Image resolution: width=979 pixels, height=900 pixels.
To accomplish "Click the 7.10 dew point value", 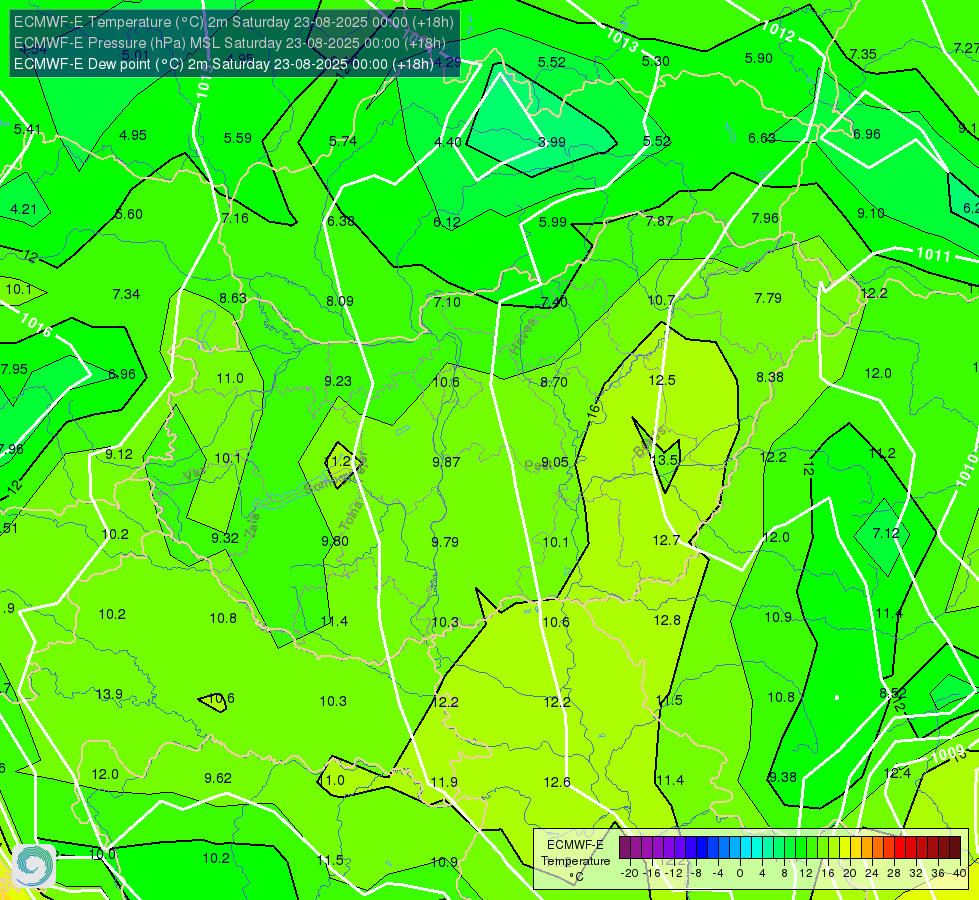I will coord(447,302).
